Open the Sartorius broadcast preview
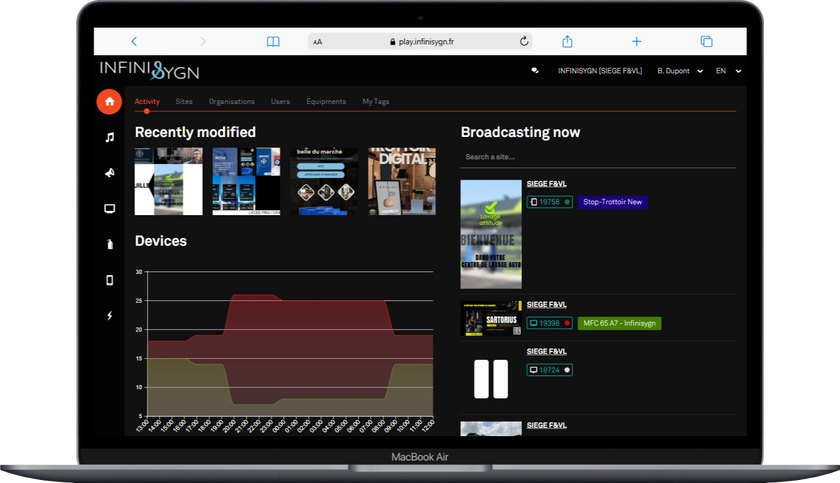 click(491, 319)
